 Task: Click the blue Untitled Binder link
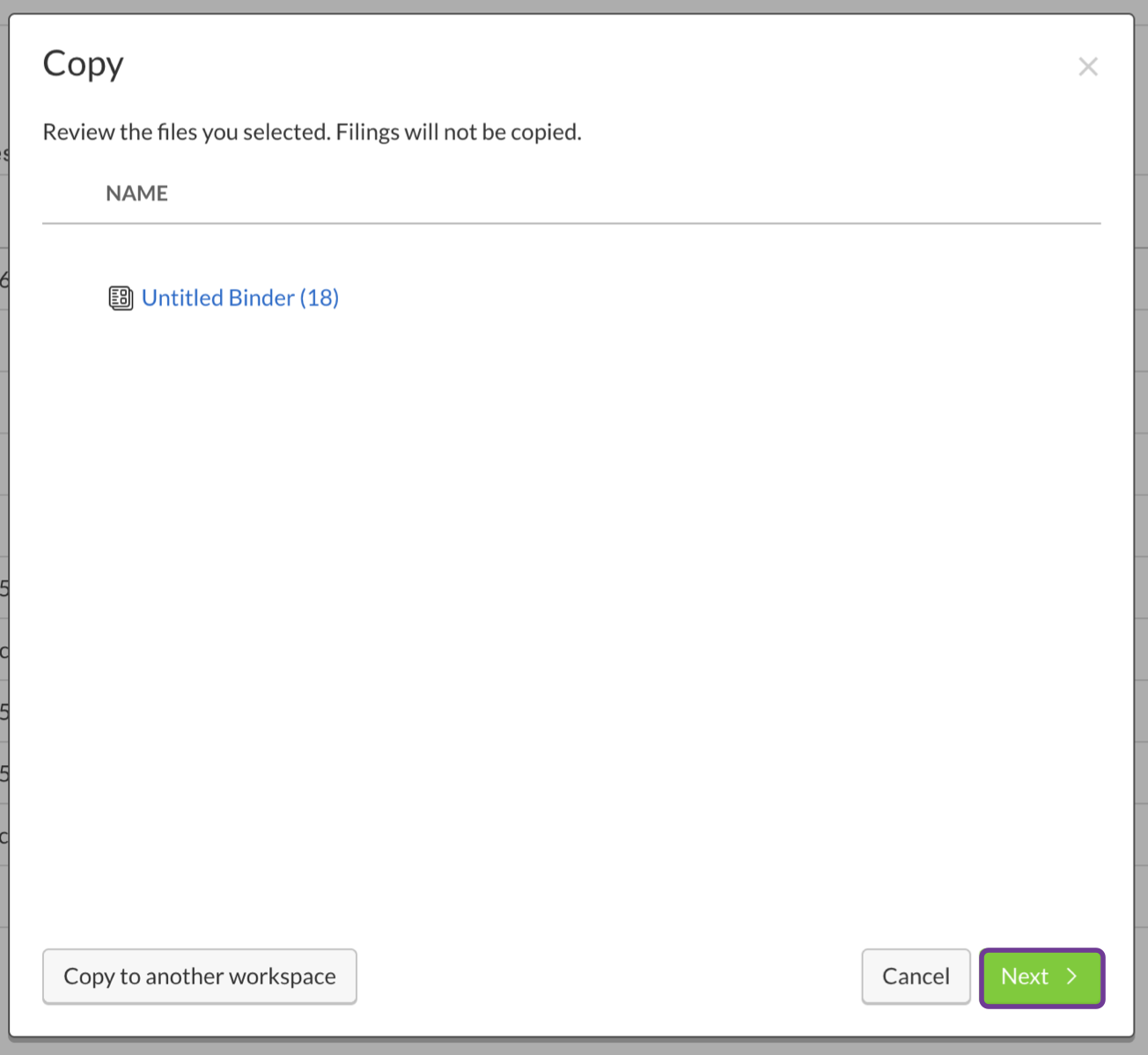(x=240, y=298)
